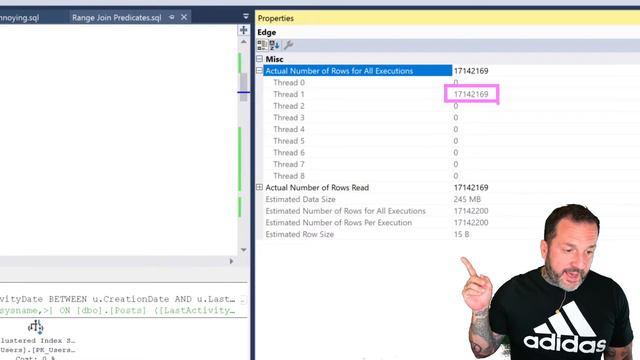This screenshot has height=360, width=640.
Task: Select Estimated Number of Rows Per Execution
Action: (x=339, y=223)
